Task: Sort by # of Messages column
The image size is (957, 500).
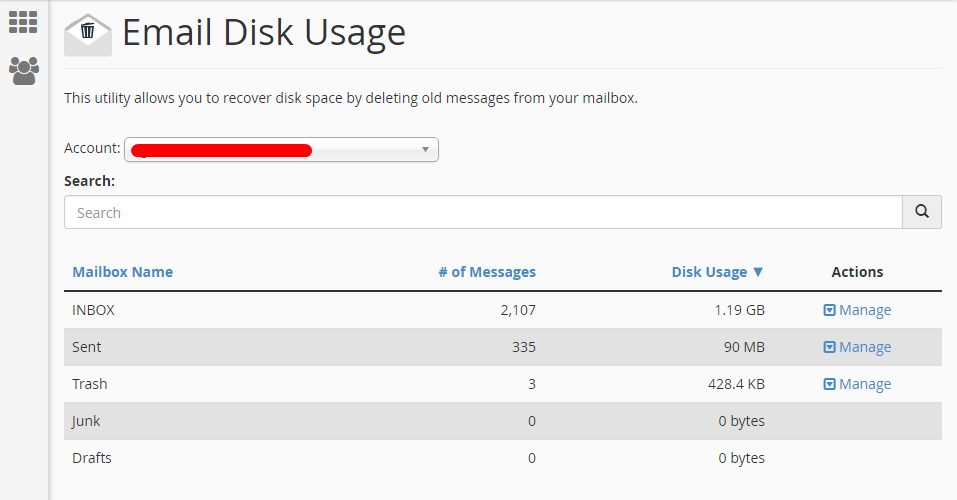Action: (x=487, y=272)
